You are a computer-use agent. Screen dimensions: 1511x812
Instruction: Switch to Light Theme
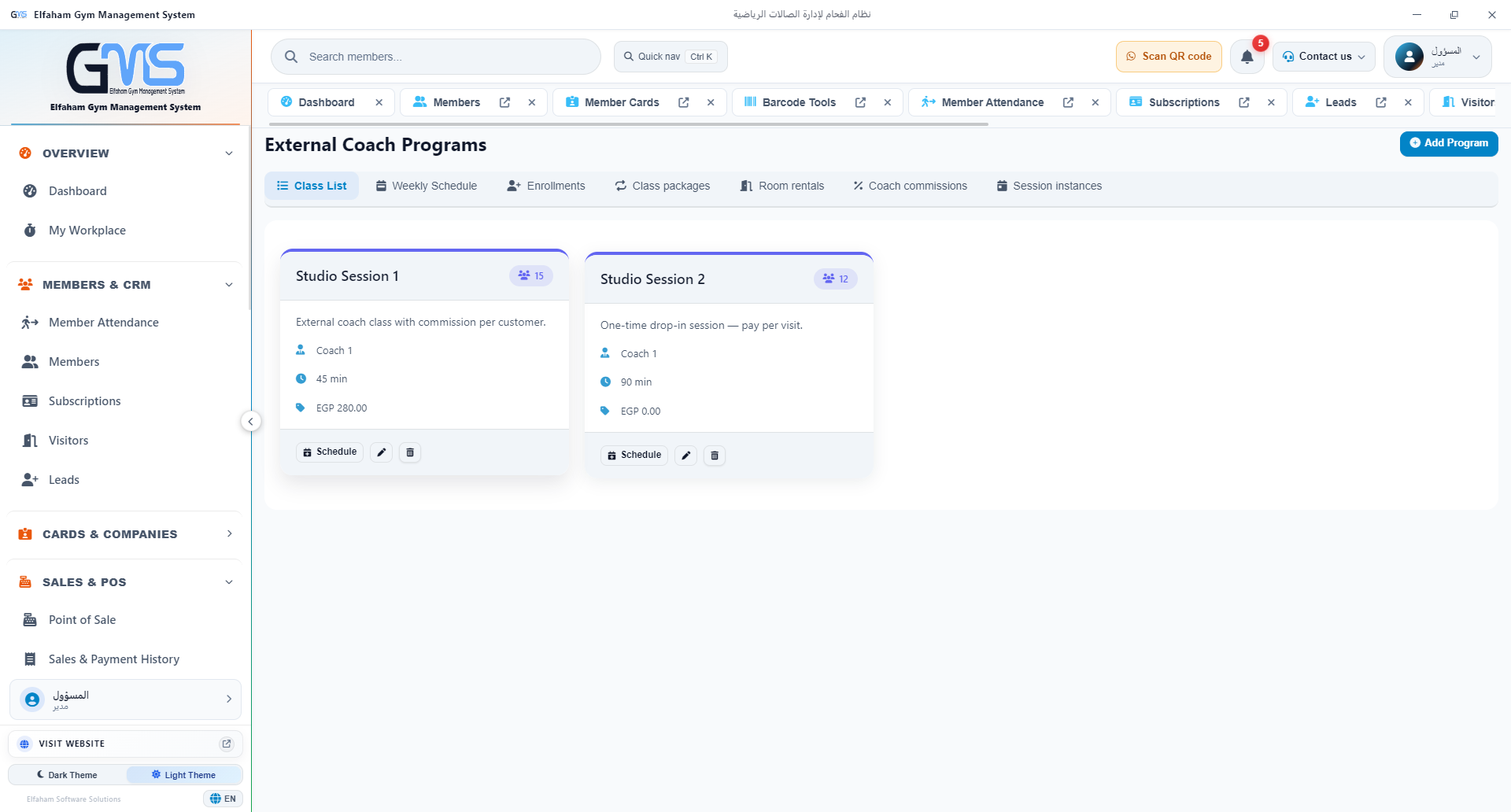pyautogui.click(x=183, y=775)
